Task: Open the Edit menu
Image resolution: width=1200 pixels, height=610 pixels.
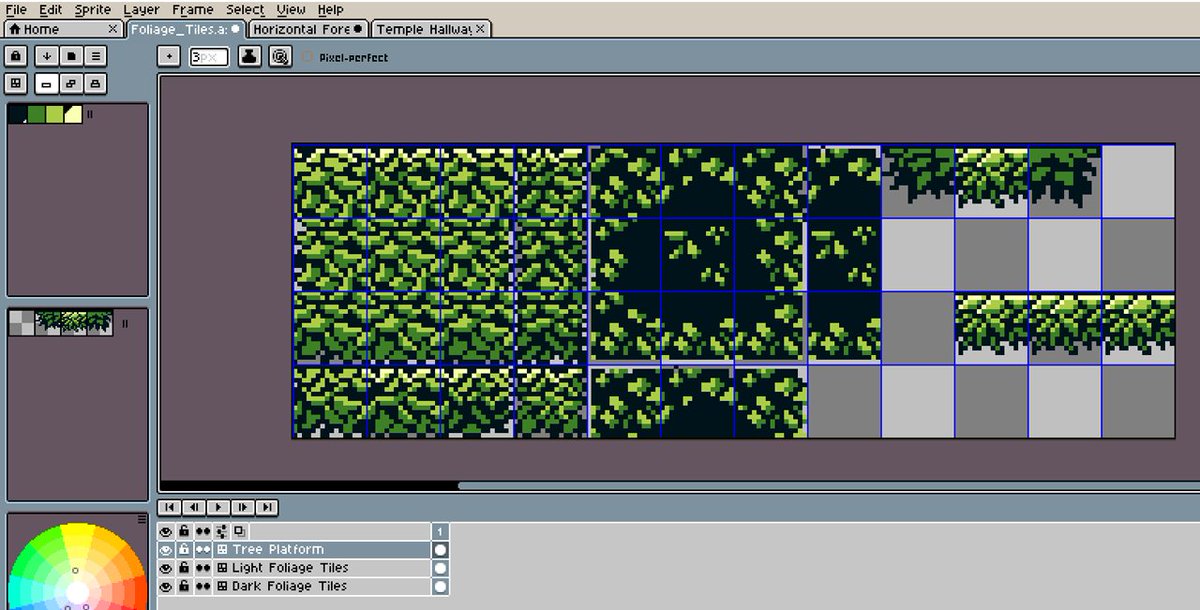Action: 50,9
